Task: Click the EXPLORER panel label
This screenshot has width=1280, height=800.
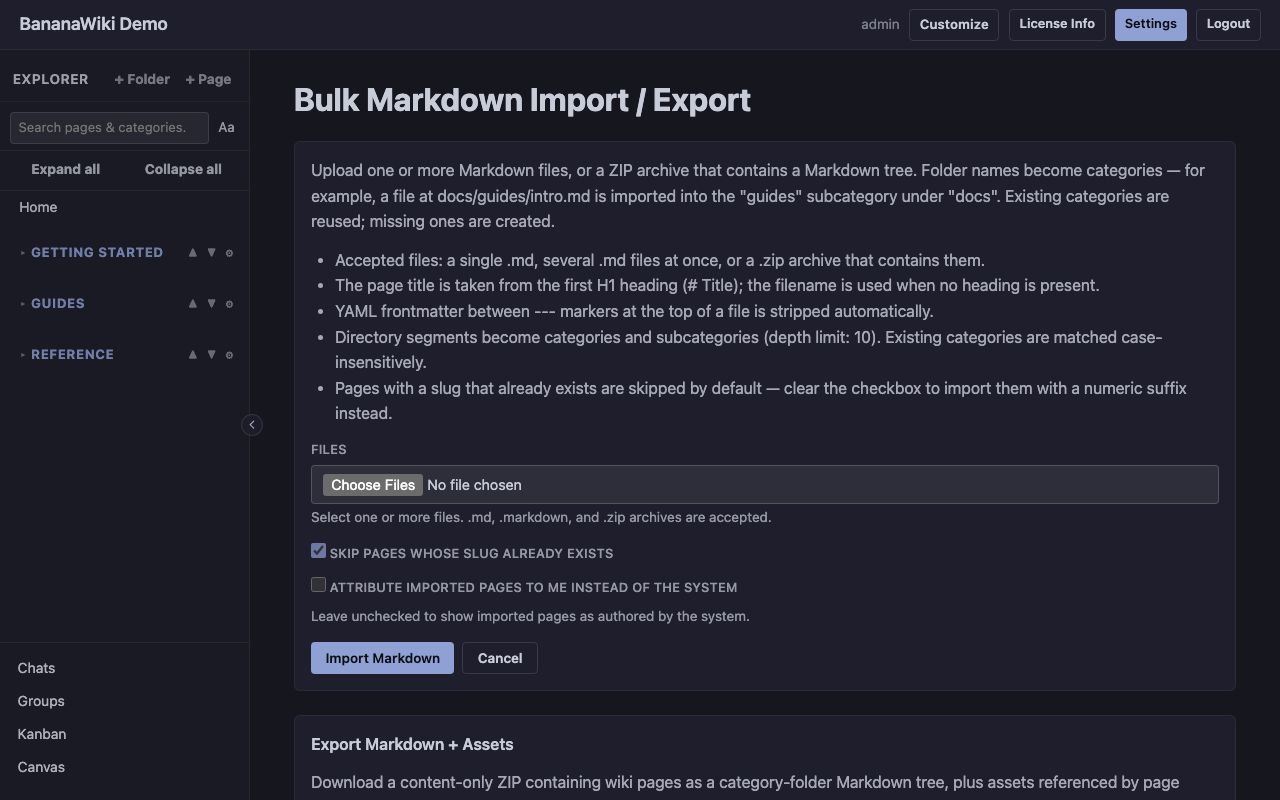Action: point(51,79)
